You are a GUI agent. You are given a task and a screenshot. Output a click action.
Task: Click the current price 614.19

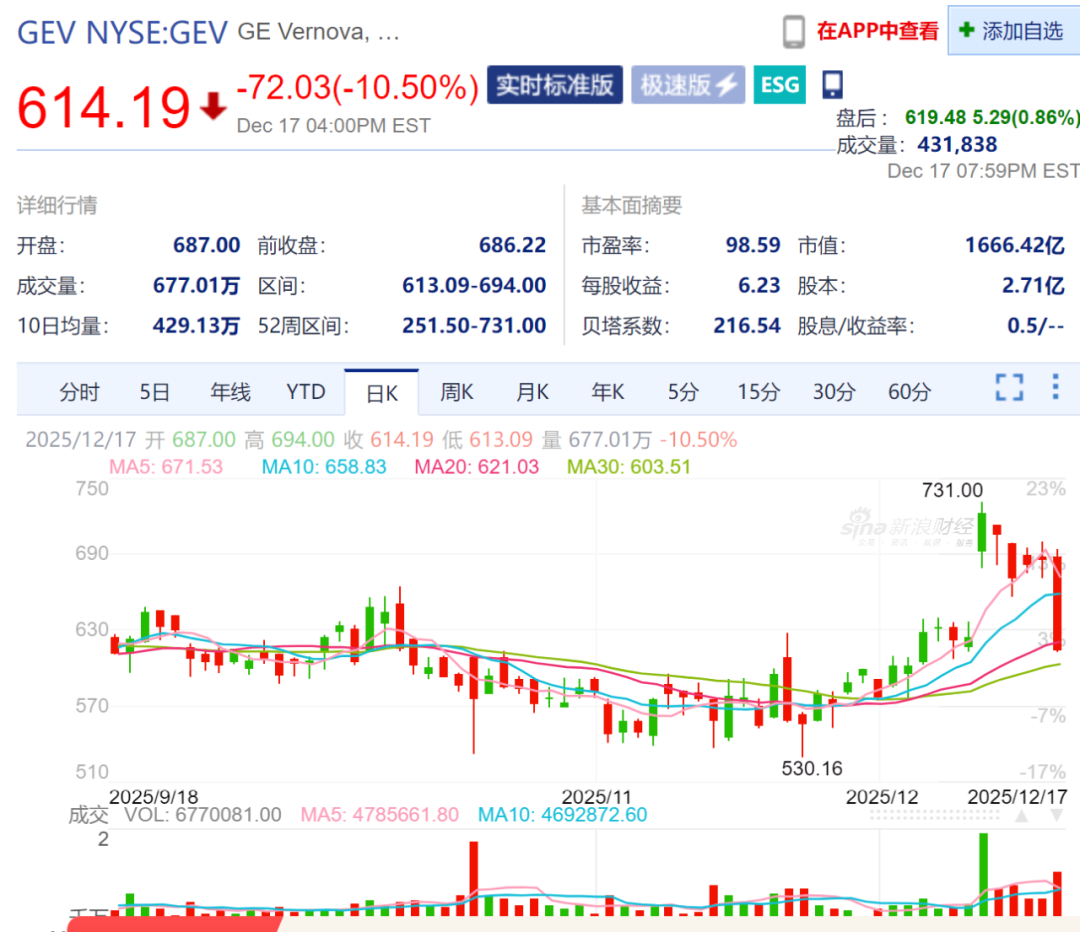coord(103,107)
